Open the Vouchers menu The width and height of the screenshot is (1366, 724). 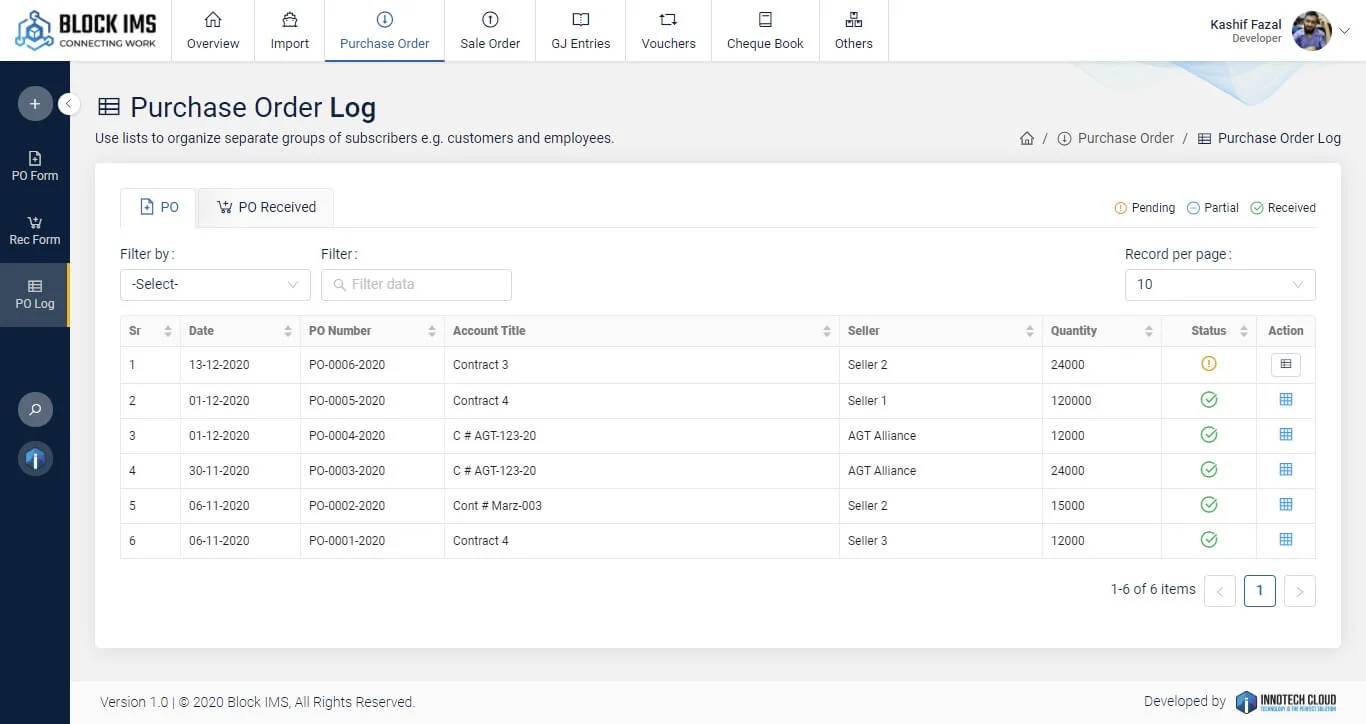pyautogui.click(x=668, y=31)
